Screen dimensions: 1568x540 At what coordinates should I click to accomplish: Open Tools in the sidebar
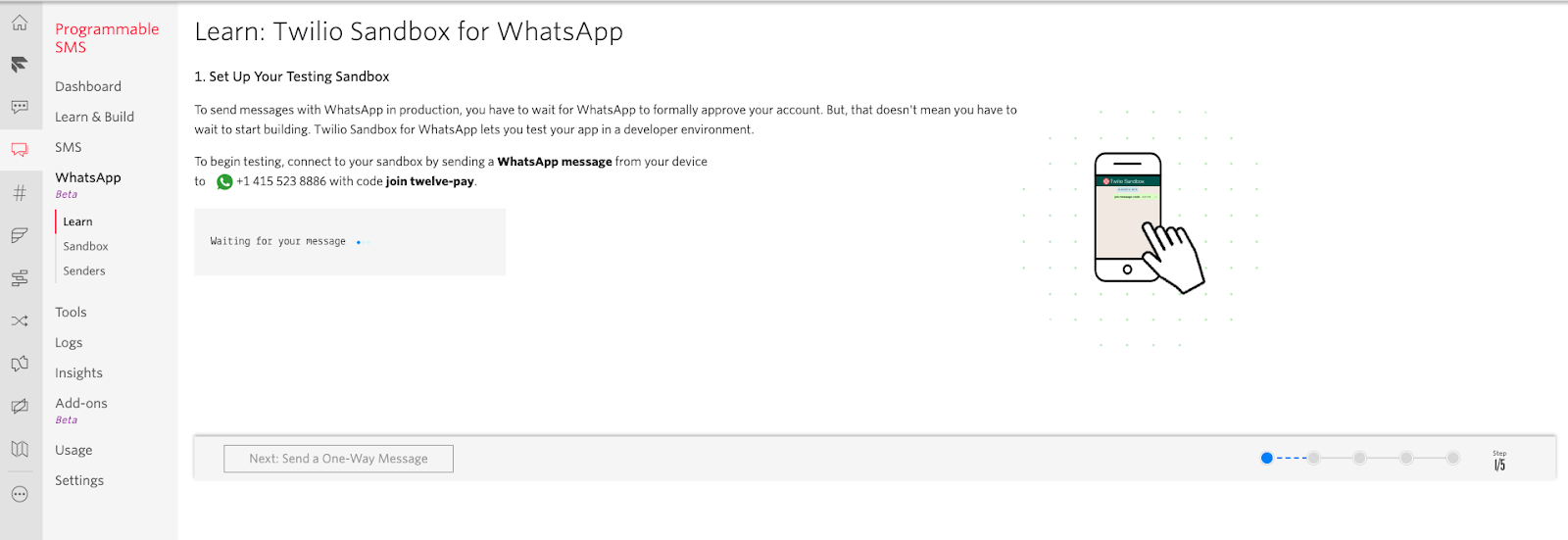tap(71, 312)
